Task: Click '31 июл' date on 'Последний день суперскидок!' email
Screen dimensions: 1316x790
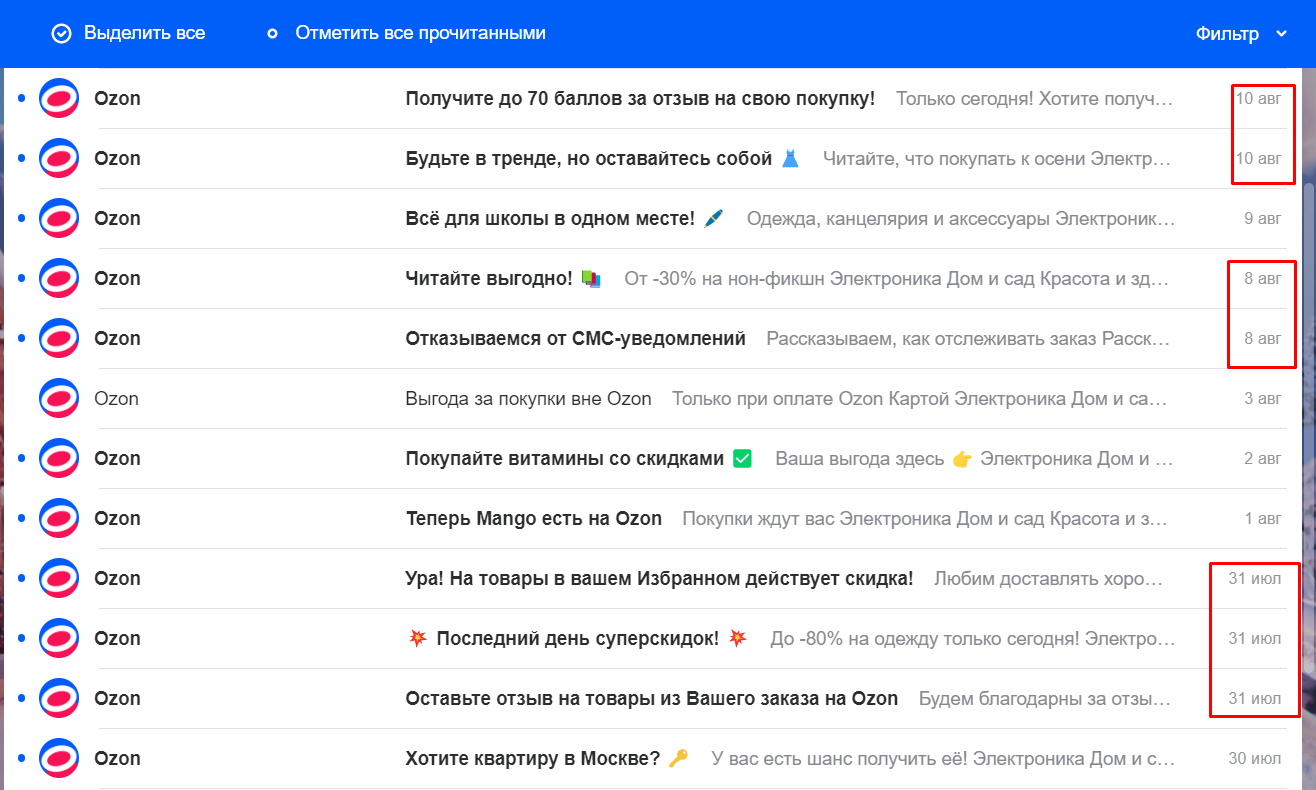Action: [1255, 638]
